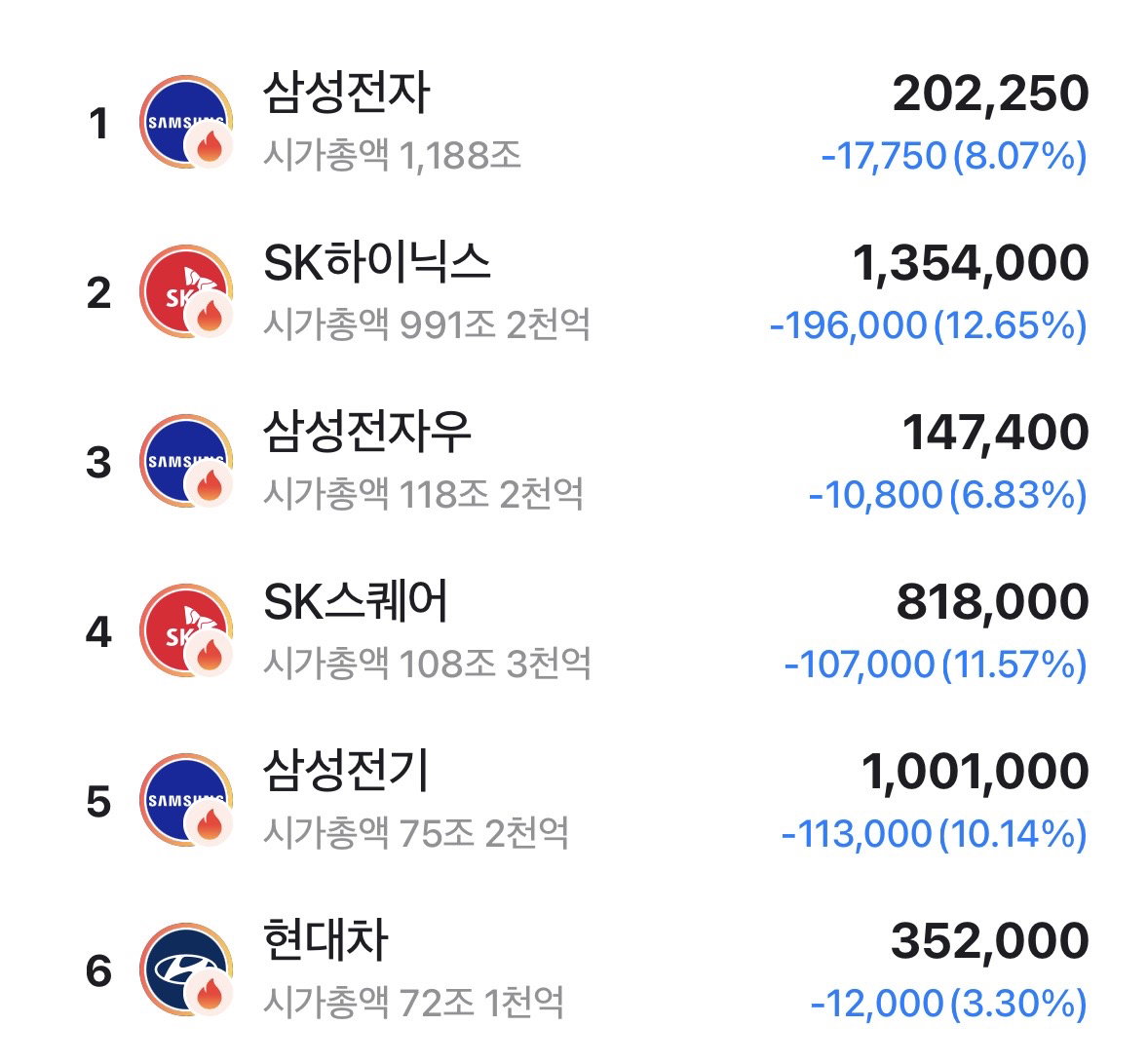
Task: Tap the 시가총액 75조 2천억 text
Action: tap(416, 833)
